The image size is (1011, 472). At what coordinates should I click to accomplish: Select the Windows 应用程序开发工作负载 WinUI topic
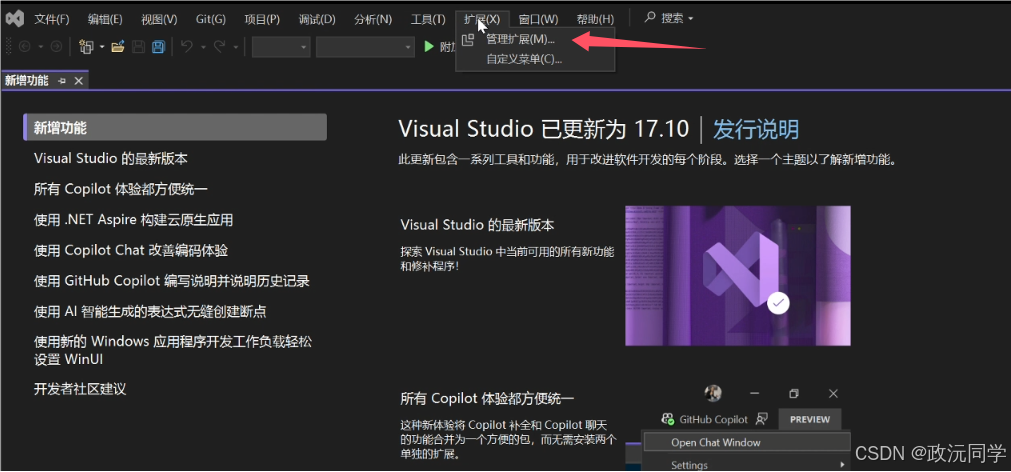tap(173, 350)
